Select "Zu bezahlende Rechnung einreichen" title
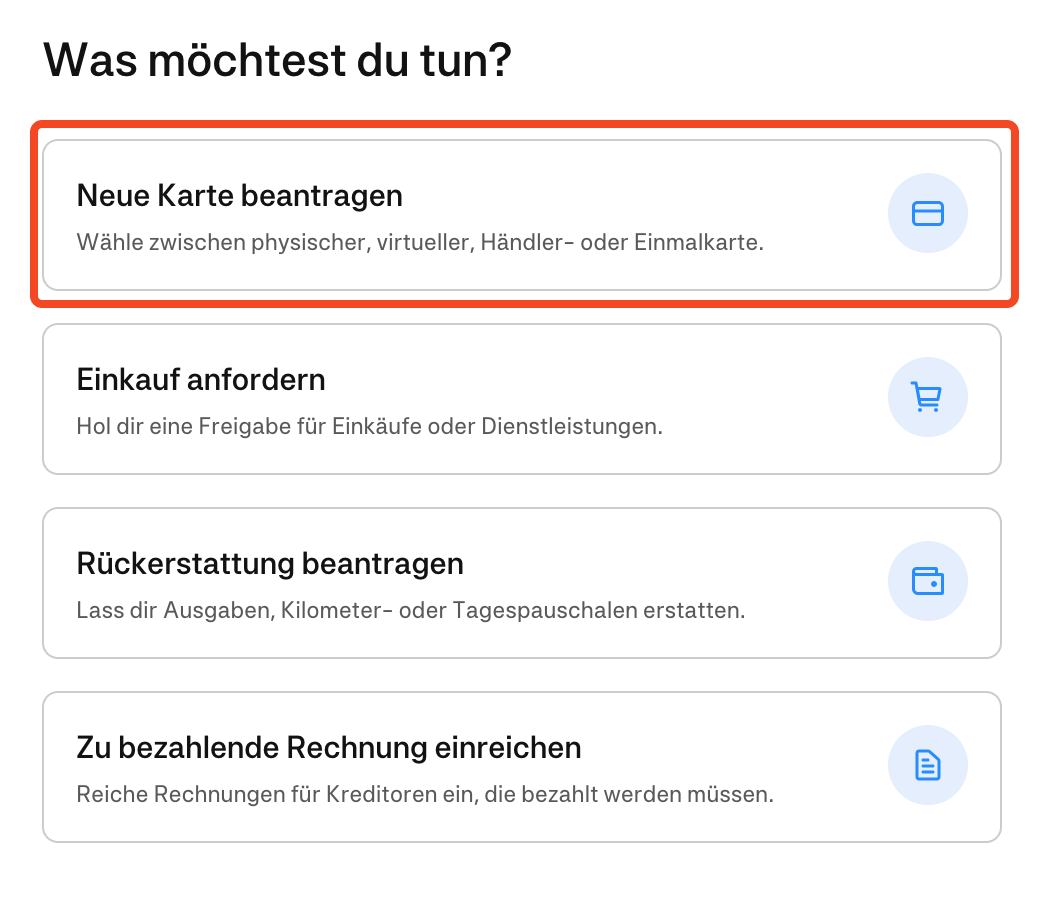Viewport: 1048px width, 920px height. 329,748
